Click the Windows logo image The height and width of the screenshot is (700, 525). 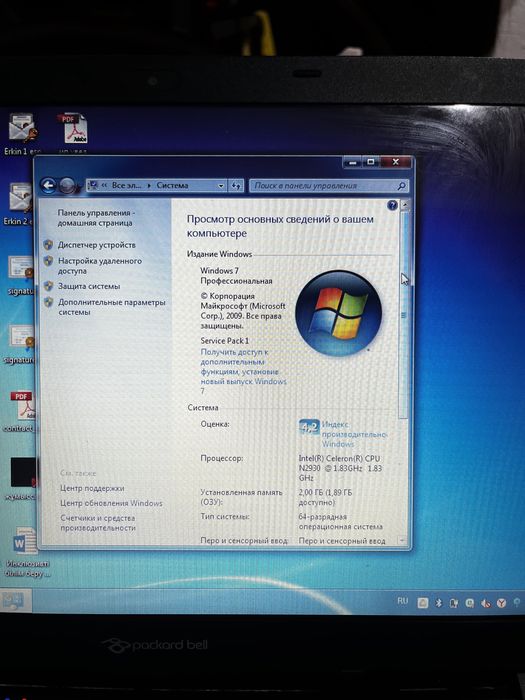338,312
